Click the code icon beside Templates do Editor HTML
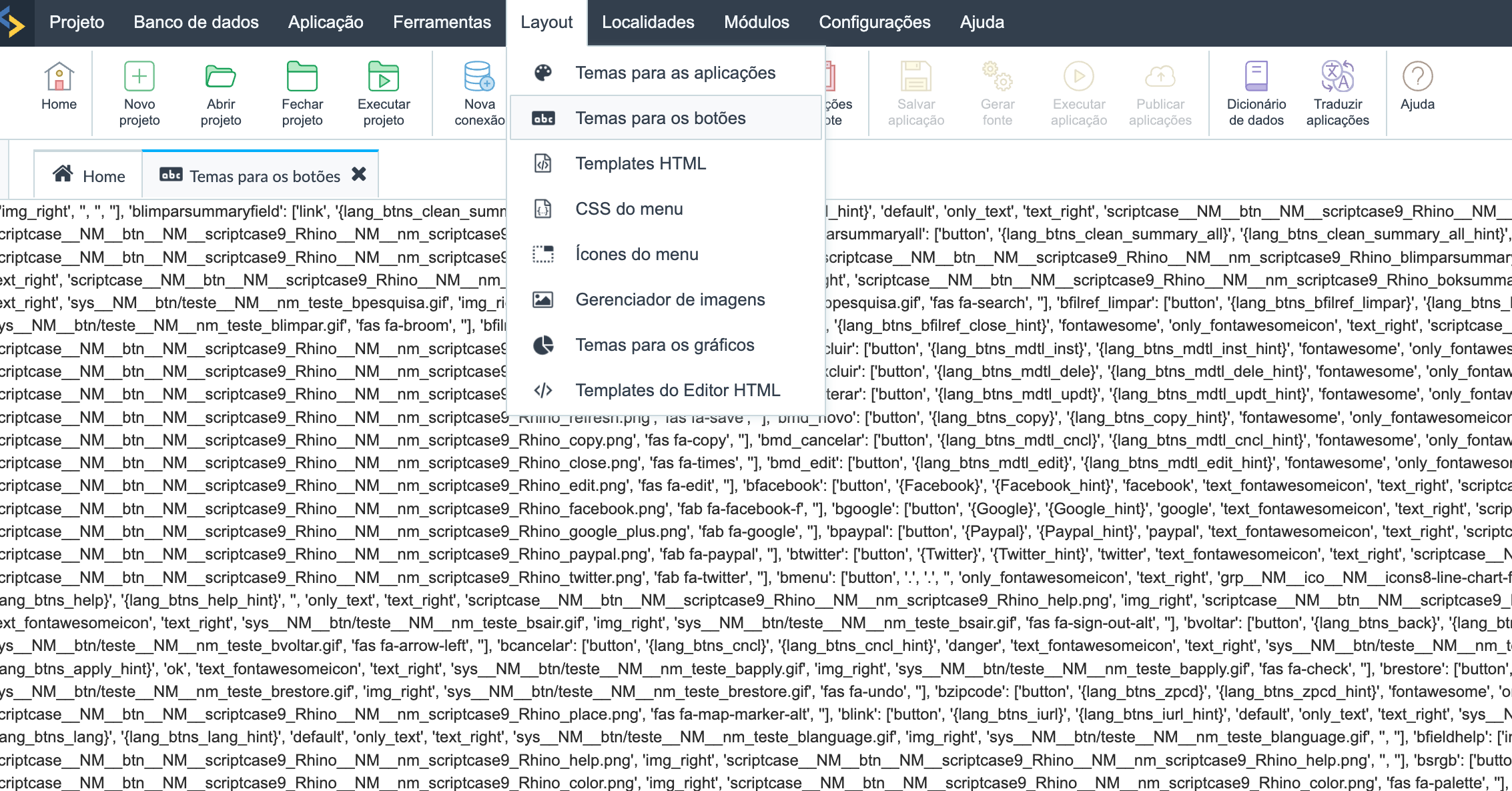 click(543, 390)
